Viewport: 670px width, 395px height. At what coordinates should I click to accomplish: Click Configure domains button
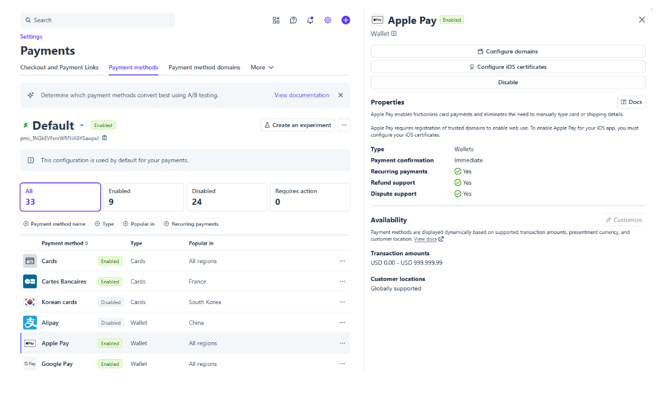click(508, 51)
